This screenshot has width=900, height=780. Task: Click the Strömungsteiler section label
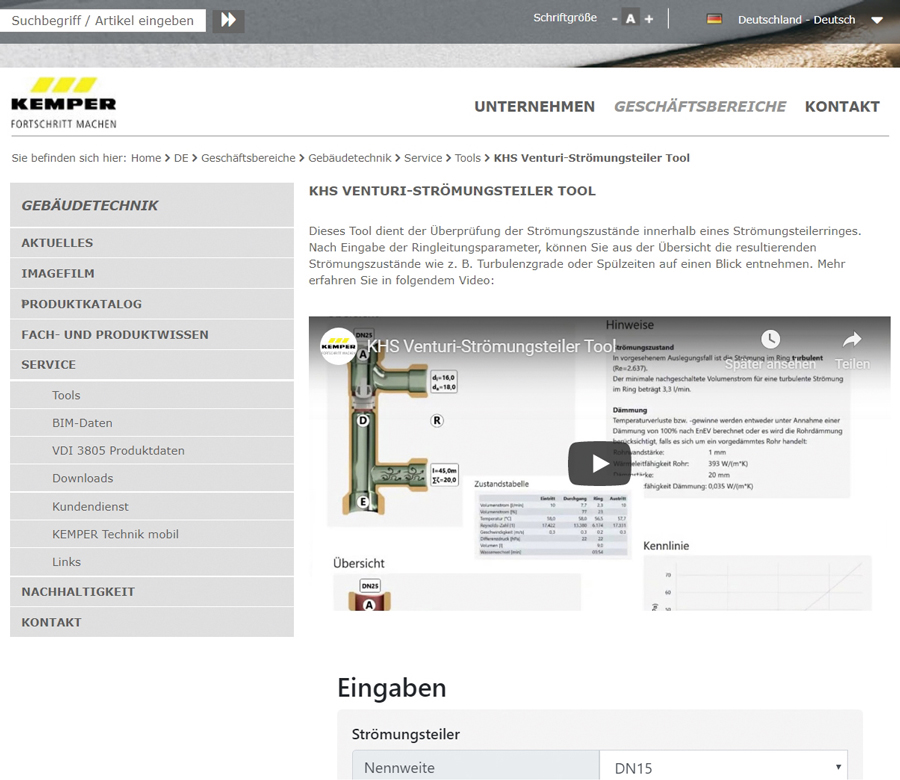click(406, 734)
